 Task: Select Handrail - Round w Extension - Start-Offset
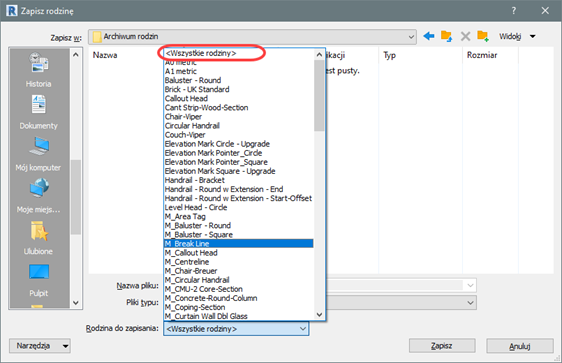pyautogui.click(x=238, y=198)
